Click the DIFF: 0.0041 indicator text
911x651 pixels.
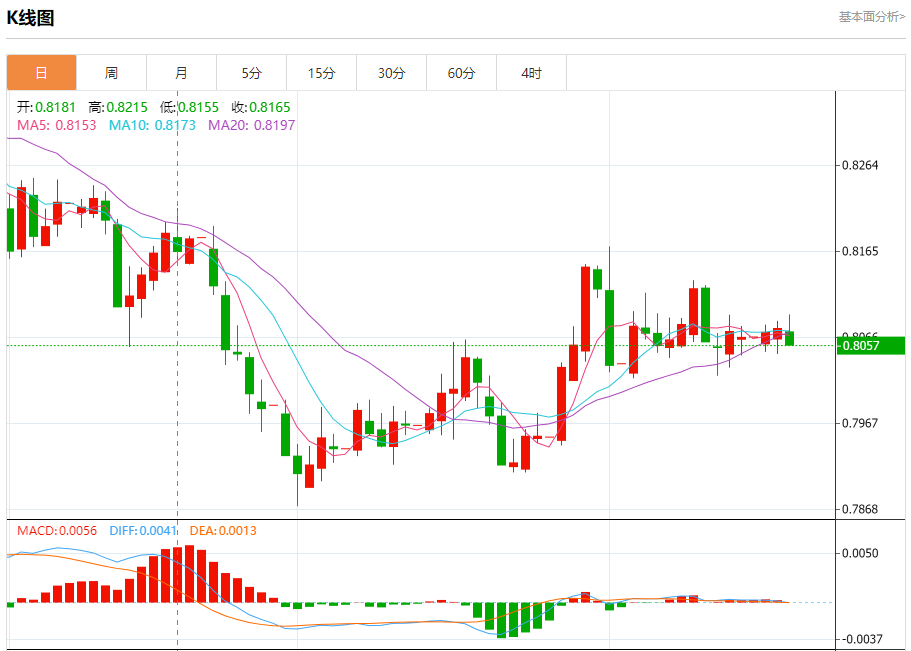[143, 530]
